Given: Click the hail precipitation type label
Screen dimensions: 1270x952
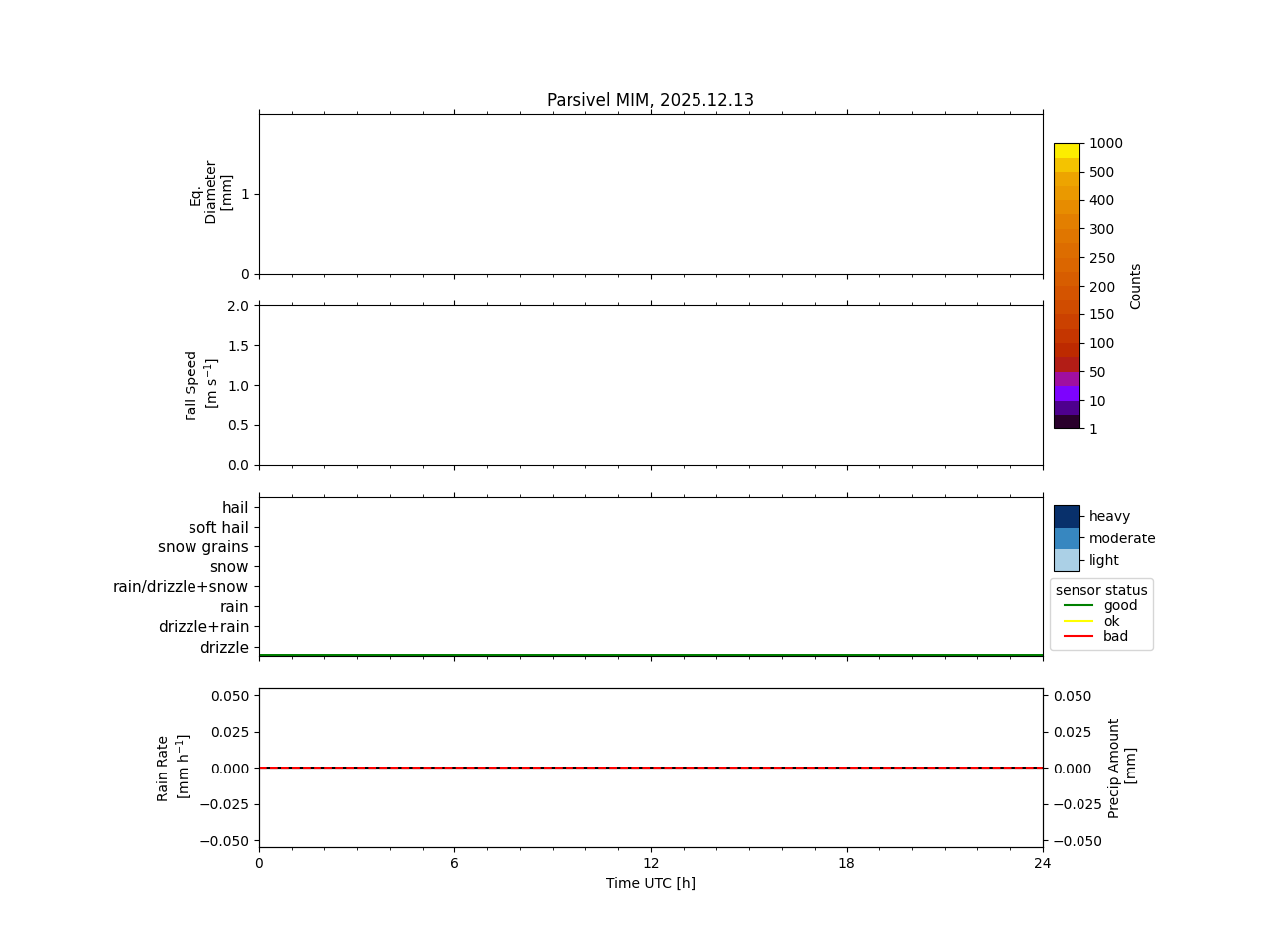Looking at the screenshot, I should pyautogui.click(x=235, y=508).
